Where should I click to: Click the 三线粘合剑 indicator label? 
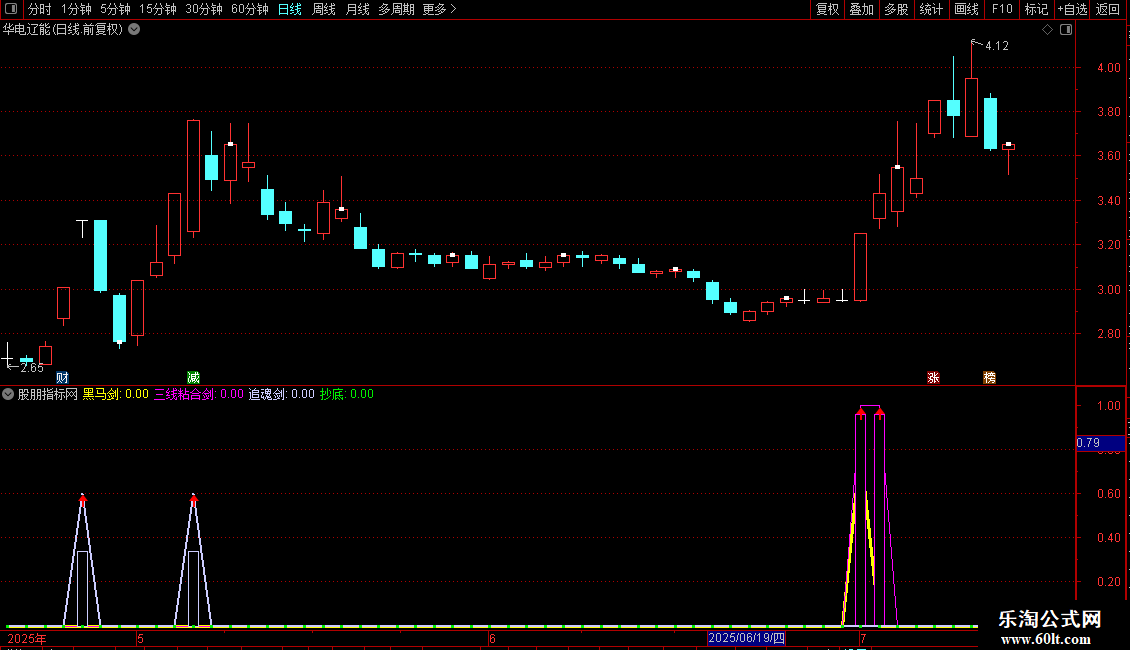point(199,394)
